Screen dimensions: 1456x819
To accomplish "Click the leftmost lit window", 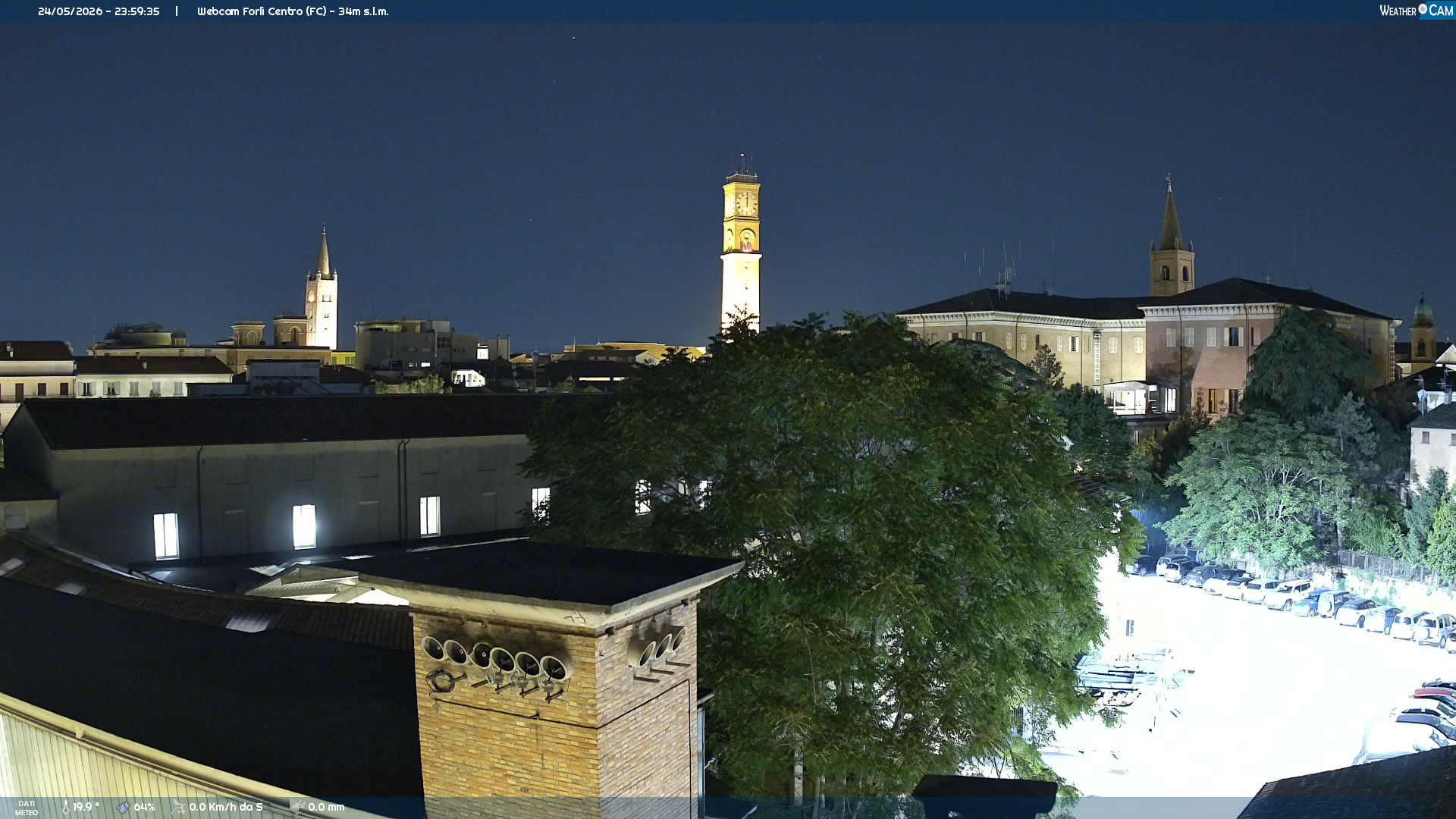I will tap(166, 535).
